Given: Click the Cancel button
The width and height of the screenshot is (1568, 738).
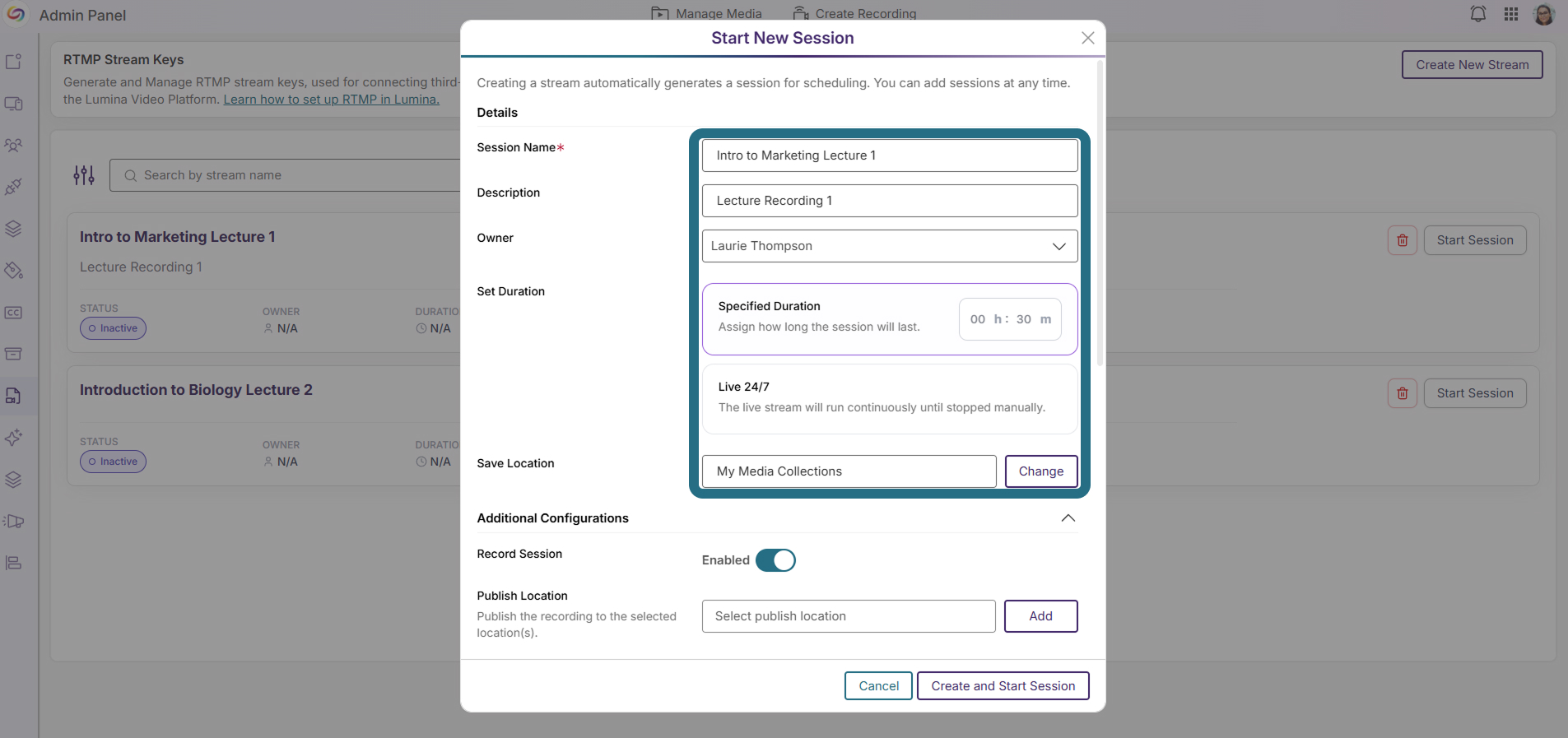Looking at the screenshot, I should coord(878,686).
